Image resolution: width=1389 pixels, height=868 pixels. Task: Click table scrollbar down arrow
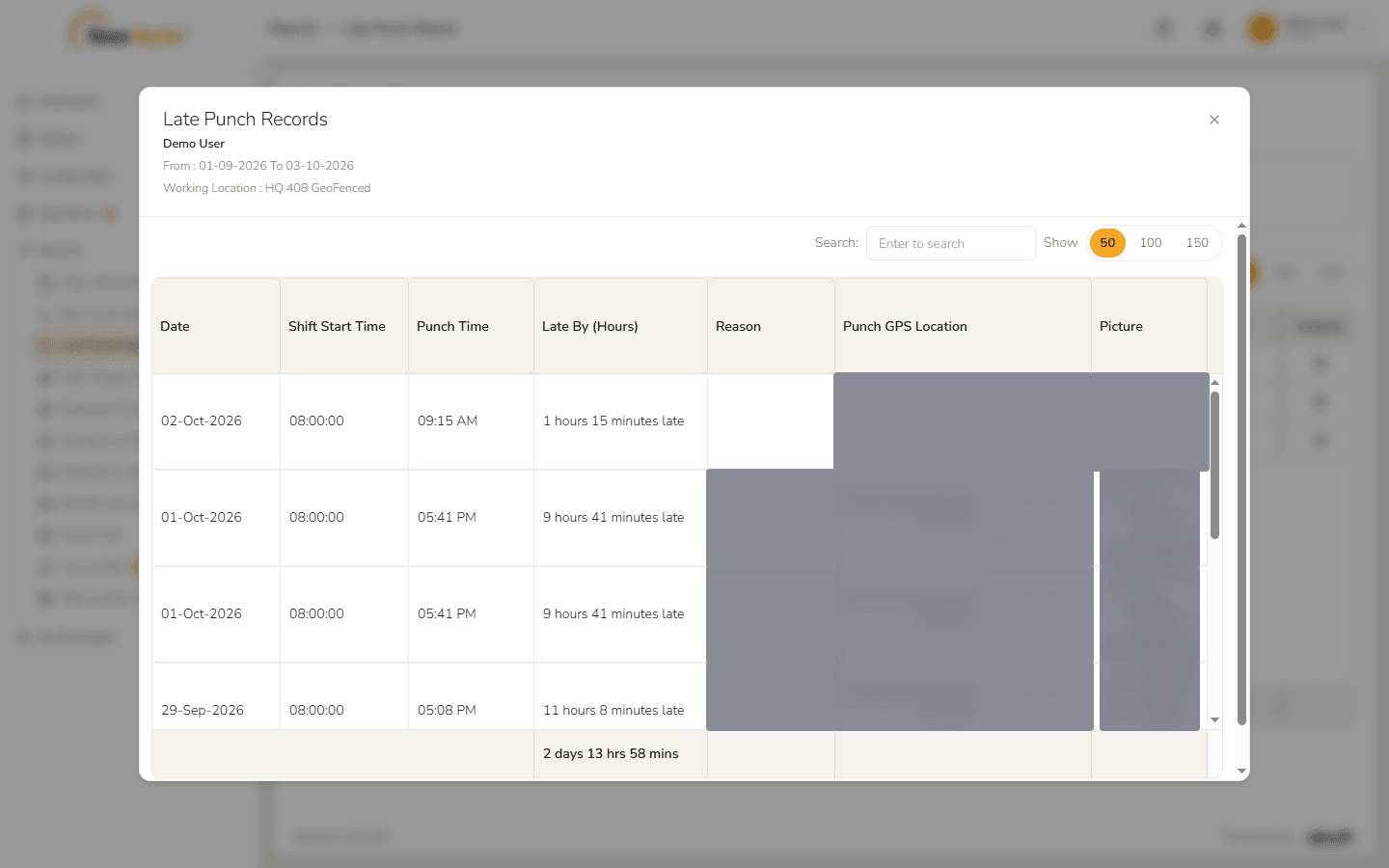(x=1214, y=720)
